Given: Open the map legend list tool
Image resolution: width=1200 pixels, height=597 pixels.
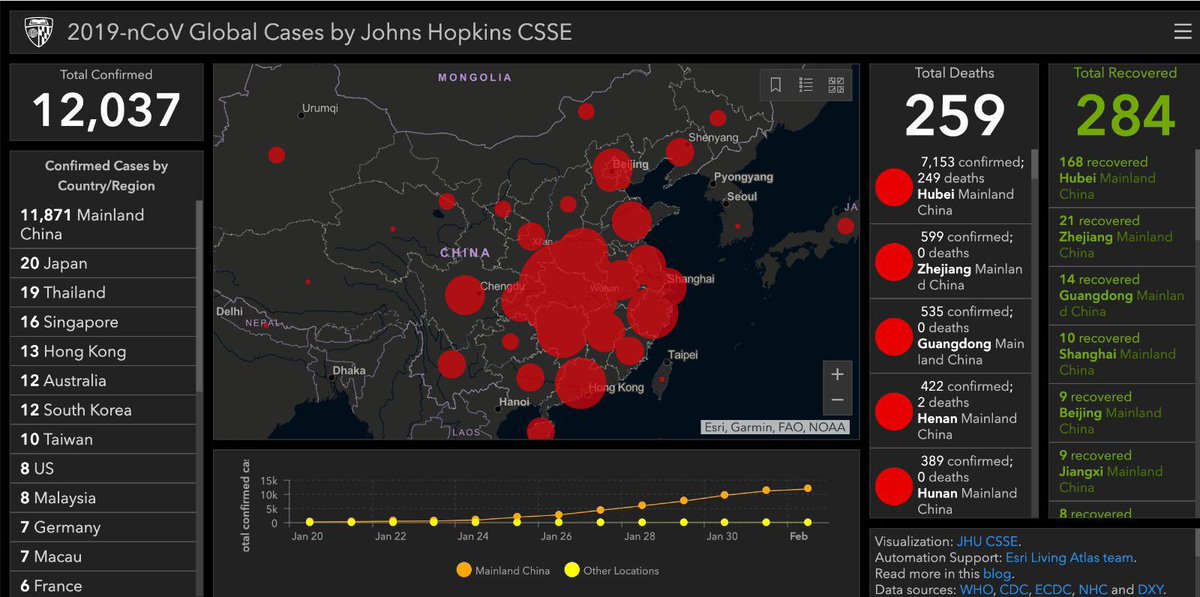Looking at the screenshot, I should (806, 85).
